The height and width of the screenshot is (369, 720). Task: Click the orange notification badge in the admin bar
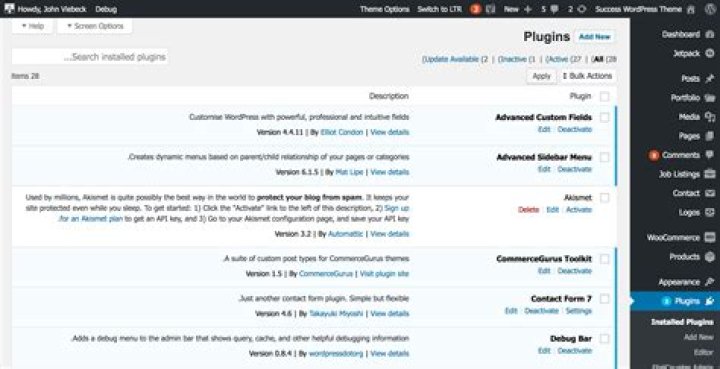(x=476, y=9)
